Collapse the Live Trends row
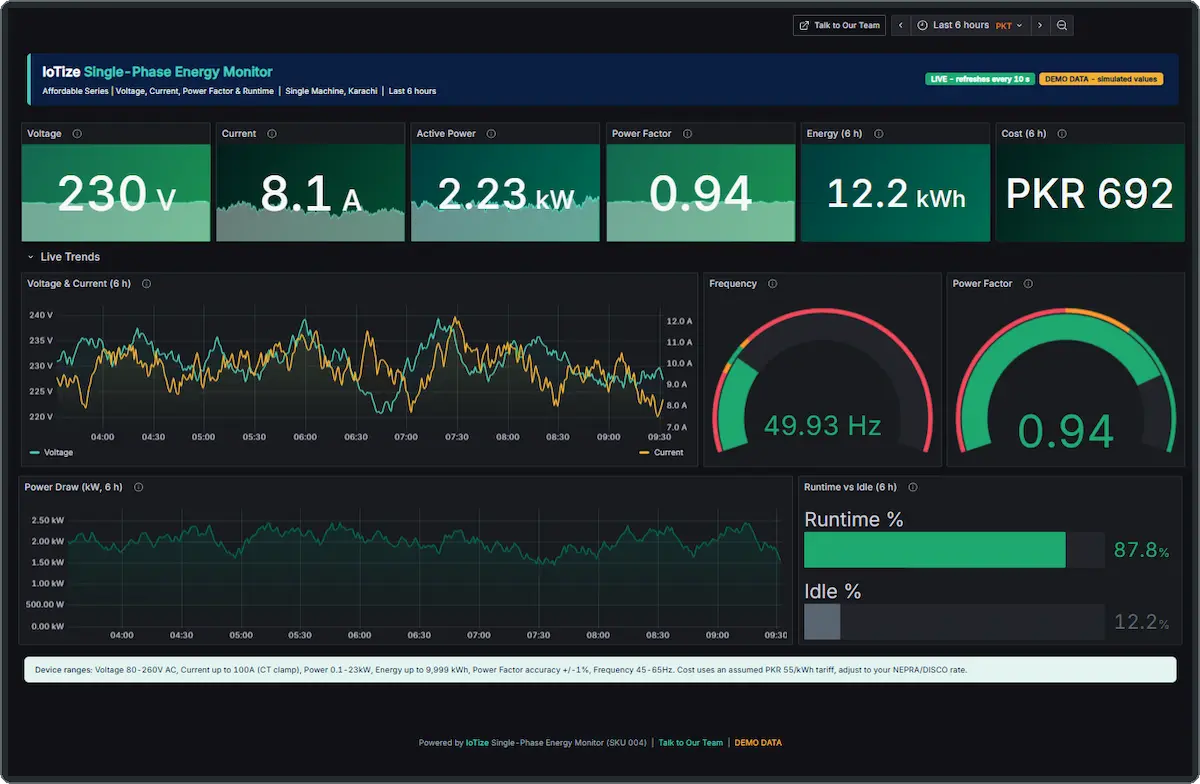 [x=31, y=257]
